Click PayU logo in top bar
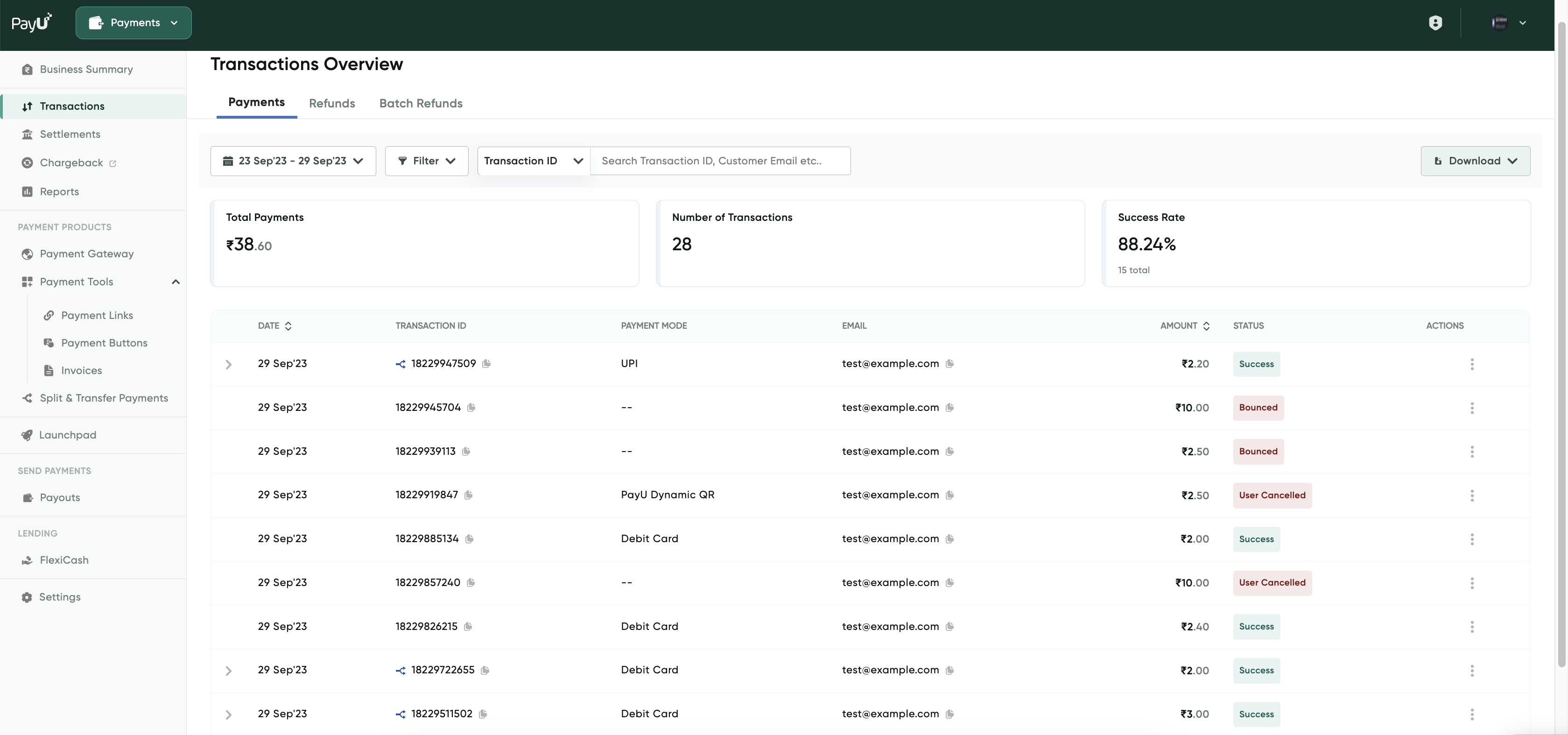The height and width of the screenshot is (735, 1568). click(x=32, y=22)
